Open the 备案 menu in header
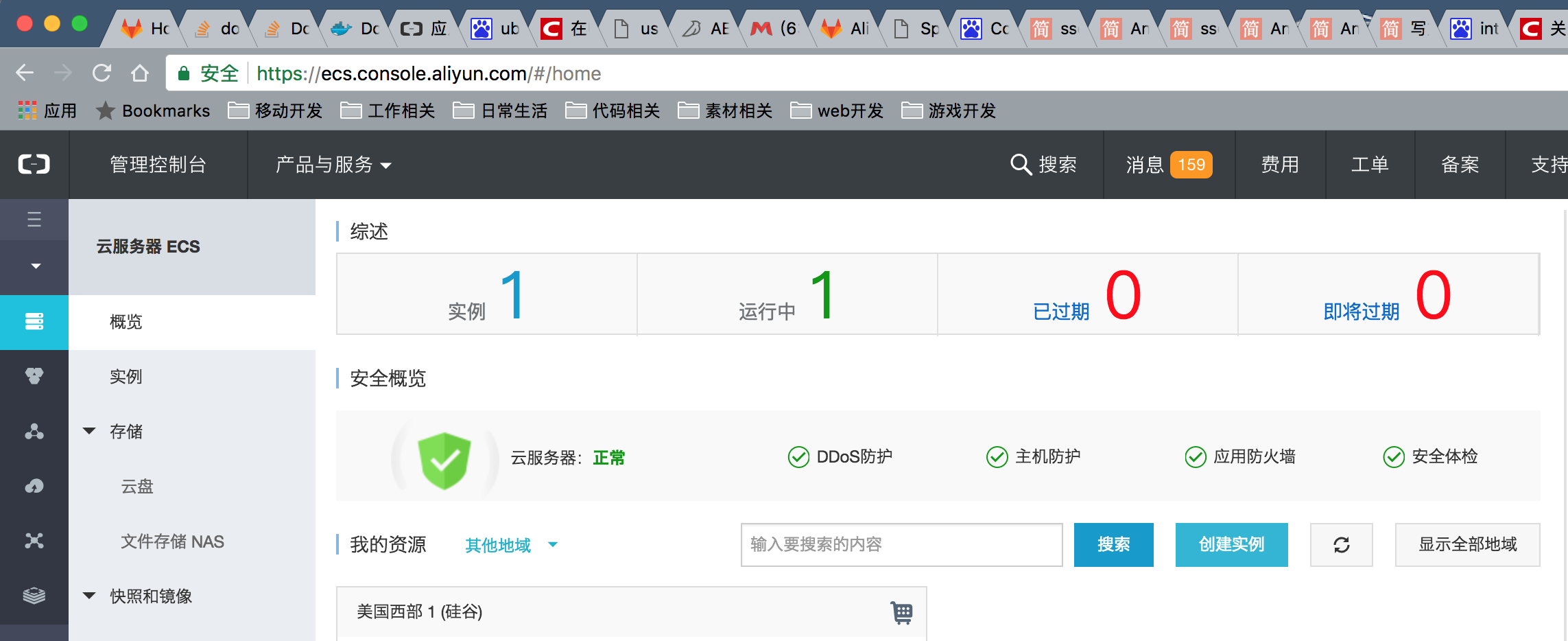 click(1460, 165)
